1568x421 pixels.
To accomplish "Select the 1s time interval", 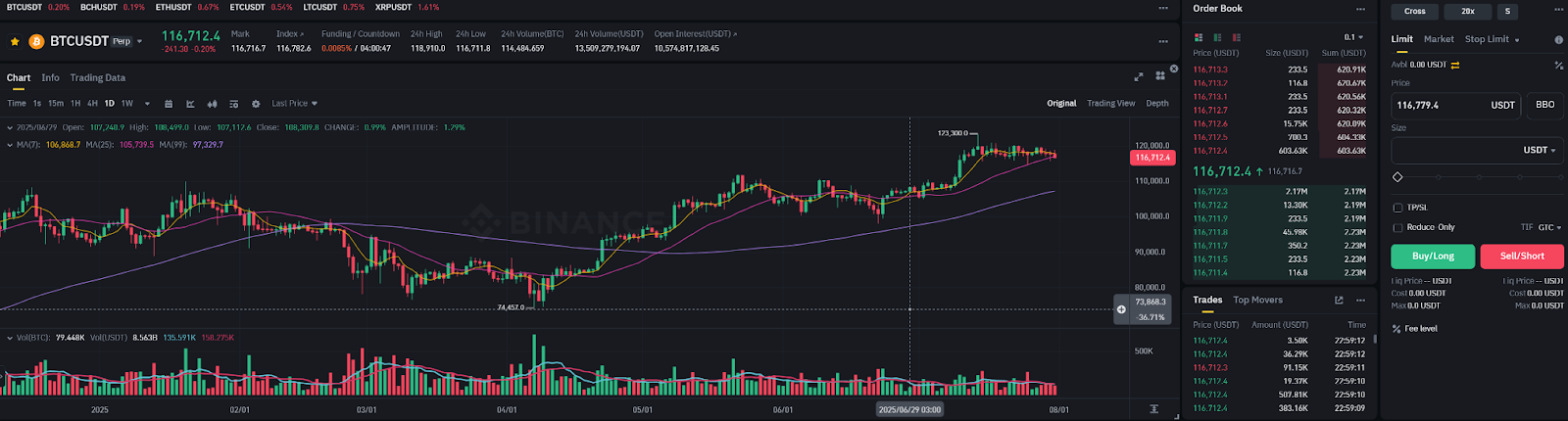I will pos(37,104).
